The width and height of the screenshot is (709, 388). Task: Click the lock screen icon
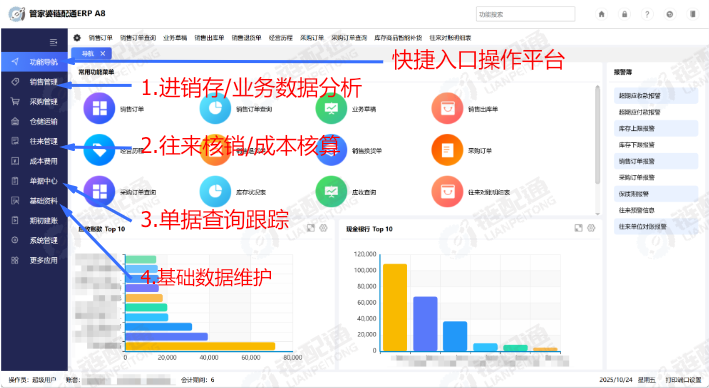(x=624, y=14)
